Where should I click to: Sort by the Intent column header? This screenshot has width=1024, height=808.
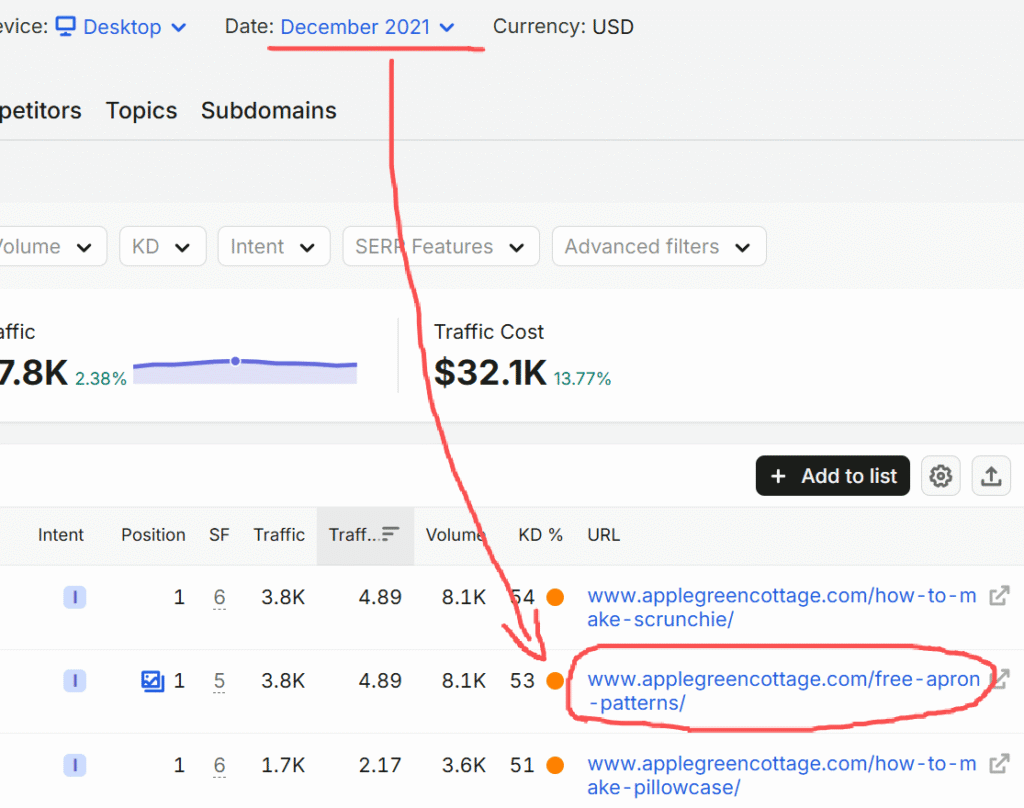[x=61, y=535]
